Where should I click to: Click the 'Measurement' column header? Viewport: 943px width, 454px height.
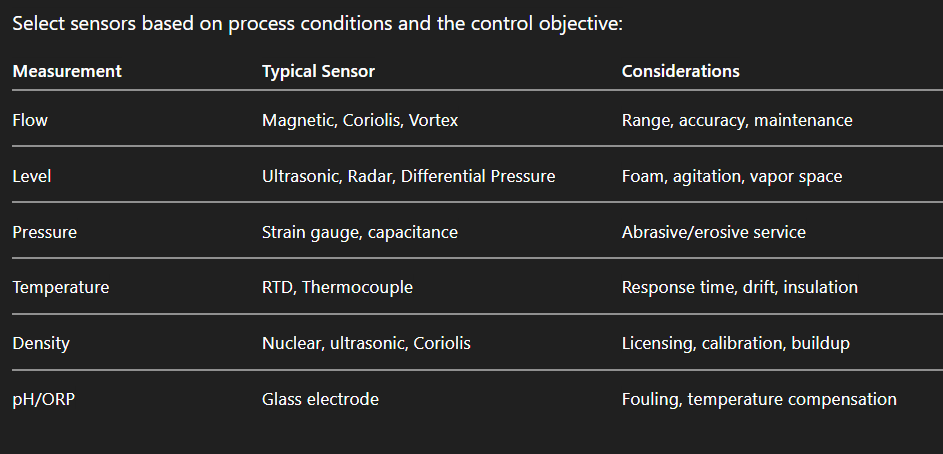(67, 71)
